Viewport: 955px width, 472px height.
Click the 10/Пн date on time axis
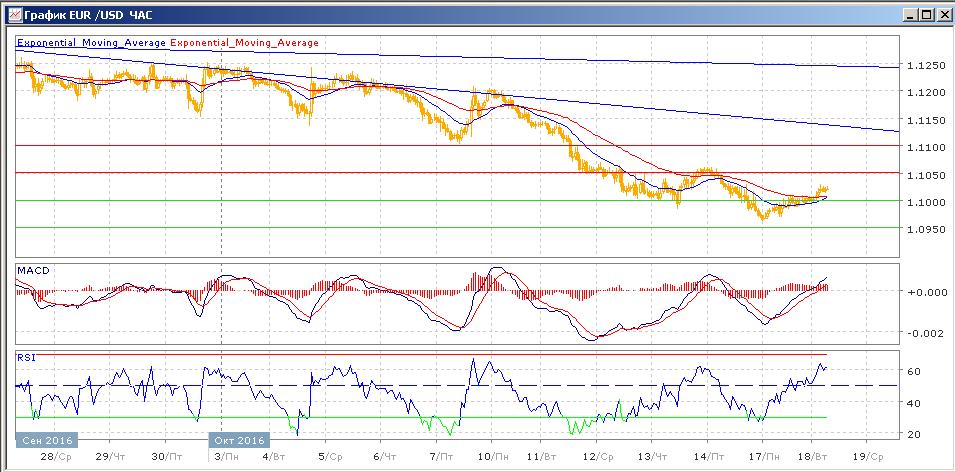pyautogui.click(x=495, y=455)
